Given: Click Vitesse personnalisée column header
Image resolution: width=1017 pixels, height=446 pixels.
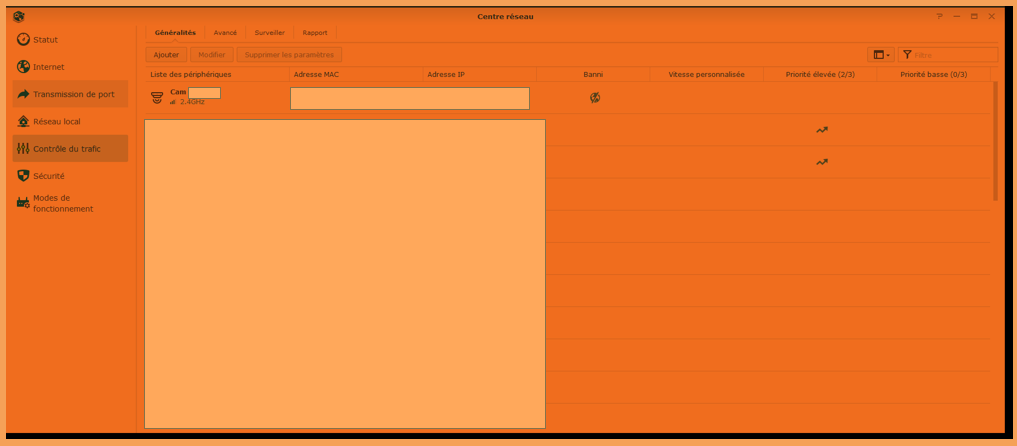Looking at the screenshot, I should tap(706, 75).
